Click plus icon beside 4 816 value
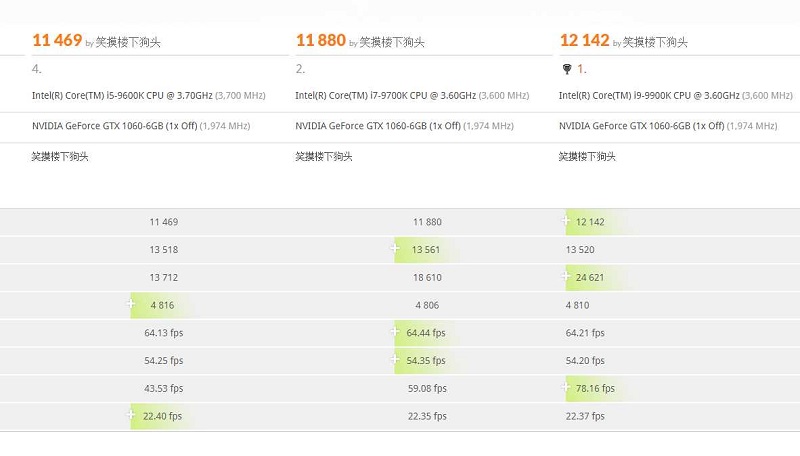Viewport: 800px width, 456px height. [x=131, y=303]
